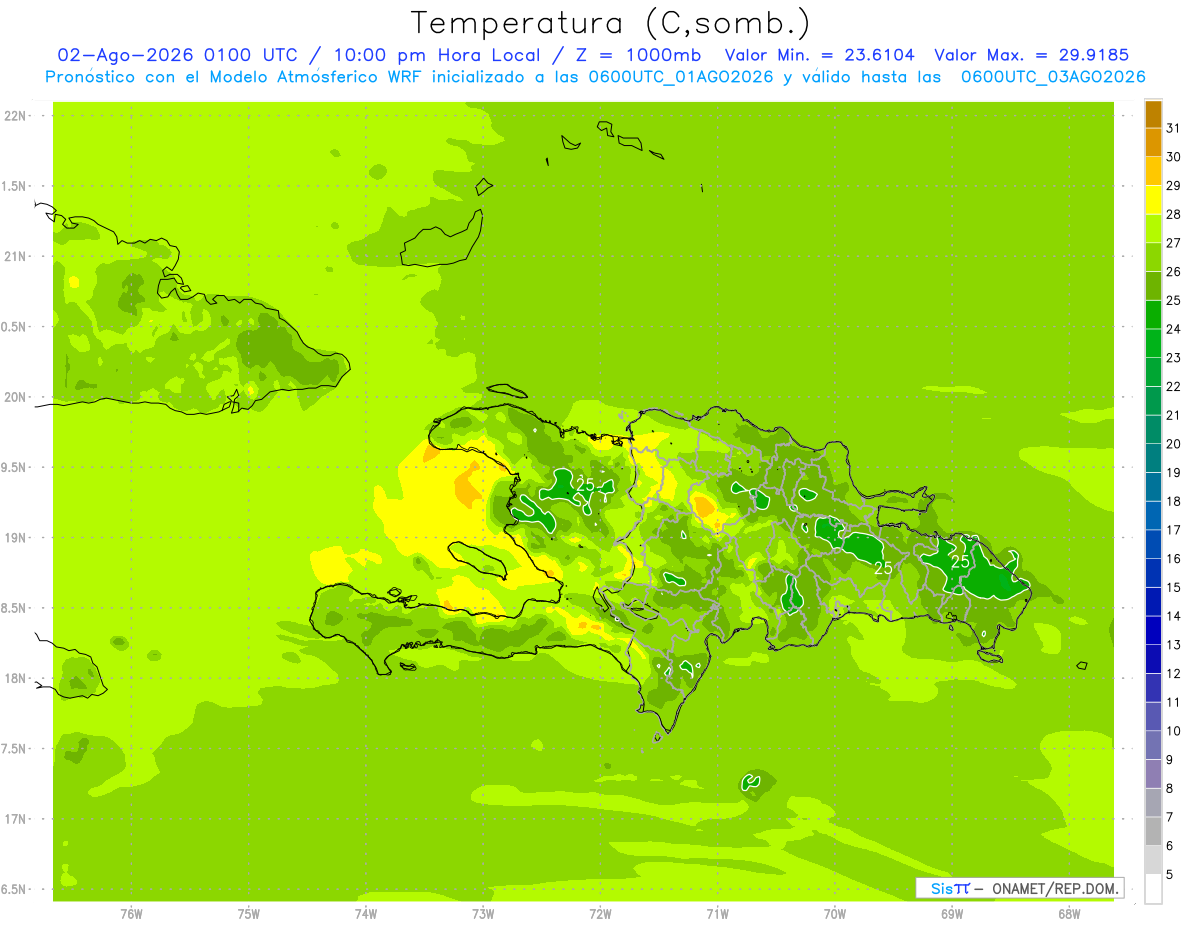The height and width of the screenshot is (927, 1200).
Task: Click the "8.5N" latitude axis label
Action: coord(14,608)
